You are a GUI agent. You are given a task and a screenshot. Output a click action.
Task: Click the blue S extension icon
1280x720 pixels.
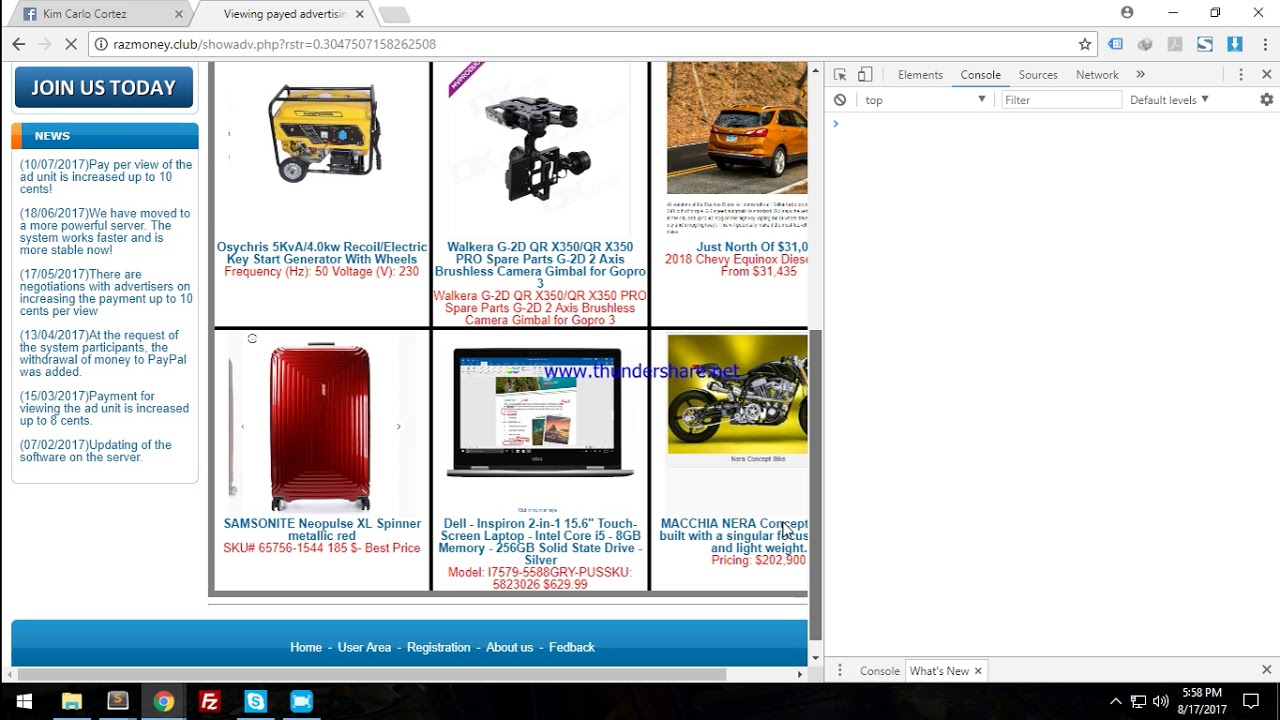(x=1205, y=44)
